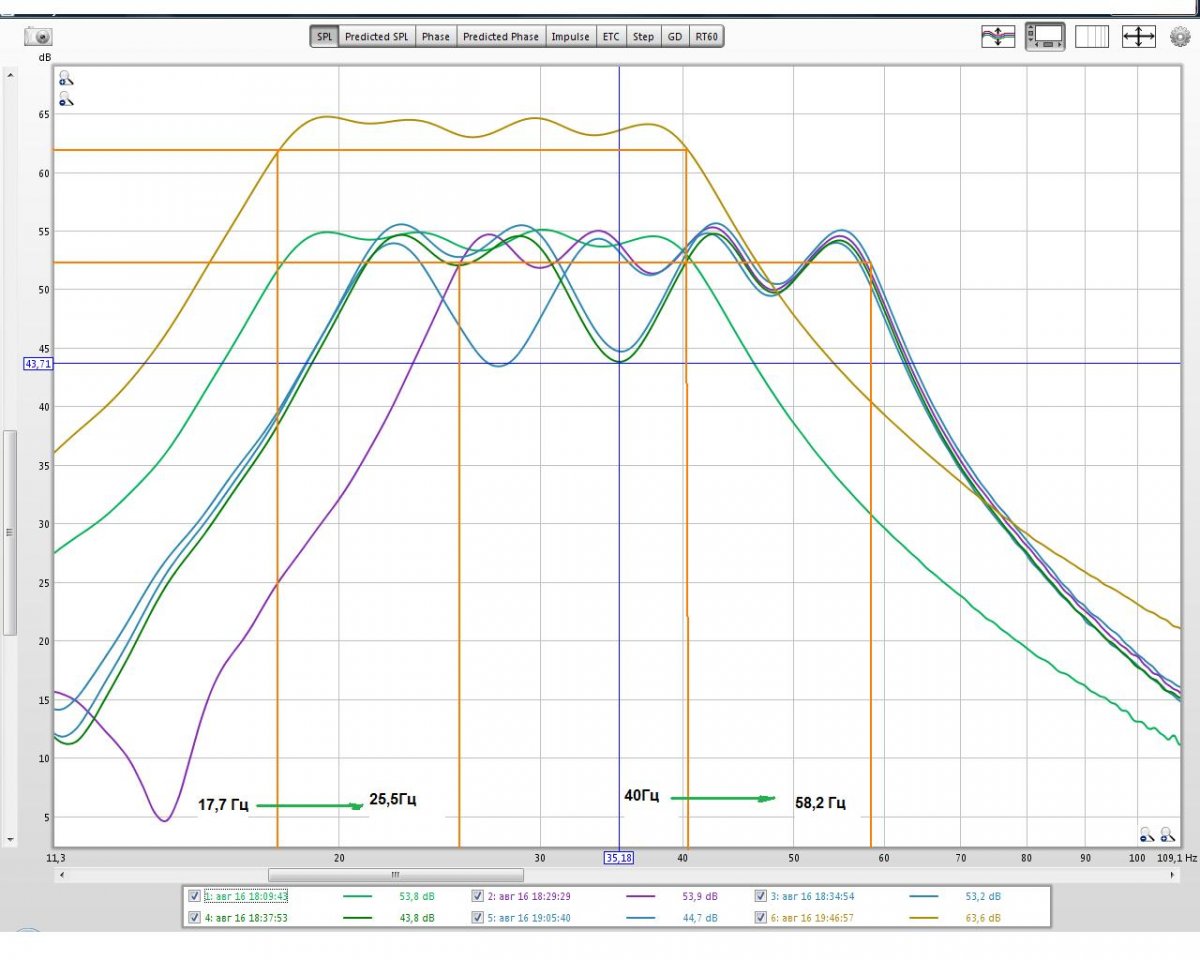
Task: Switch to the Impulse tab
Action: pos(570,37)
